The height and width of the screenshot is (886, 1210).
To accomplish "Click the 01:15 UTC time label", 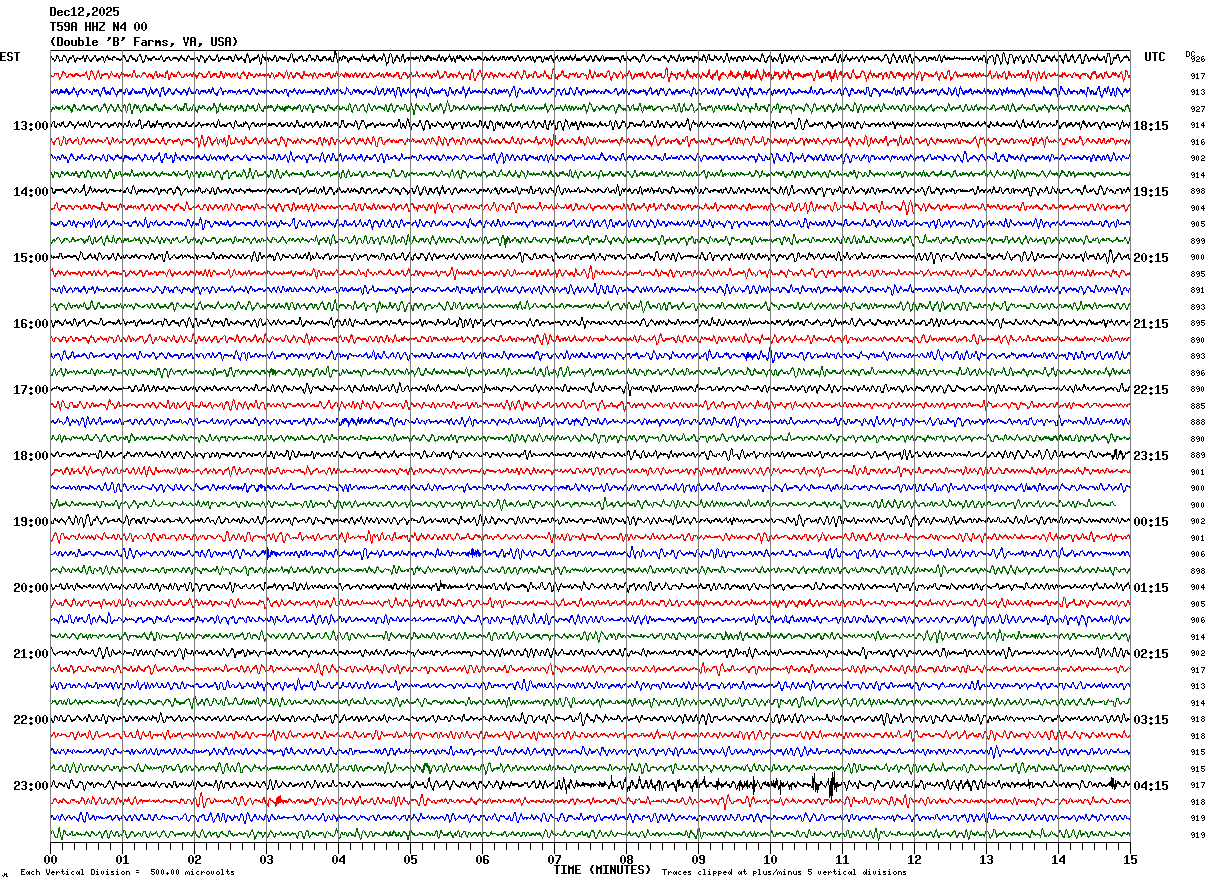I will click(1151, 588).
